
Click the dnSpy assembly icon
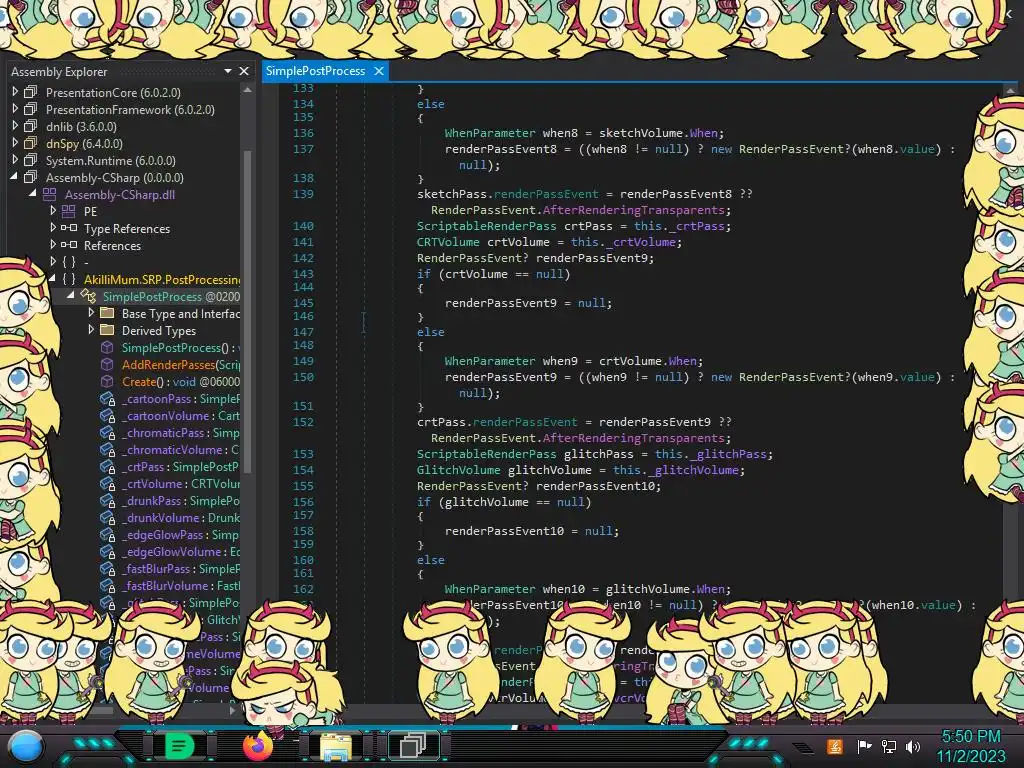(31, 143)
